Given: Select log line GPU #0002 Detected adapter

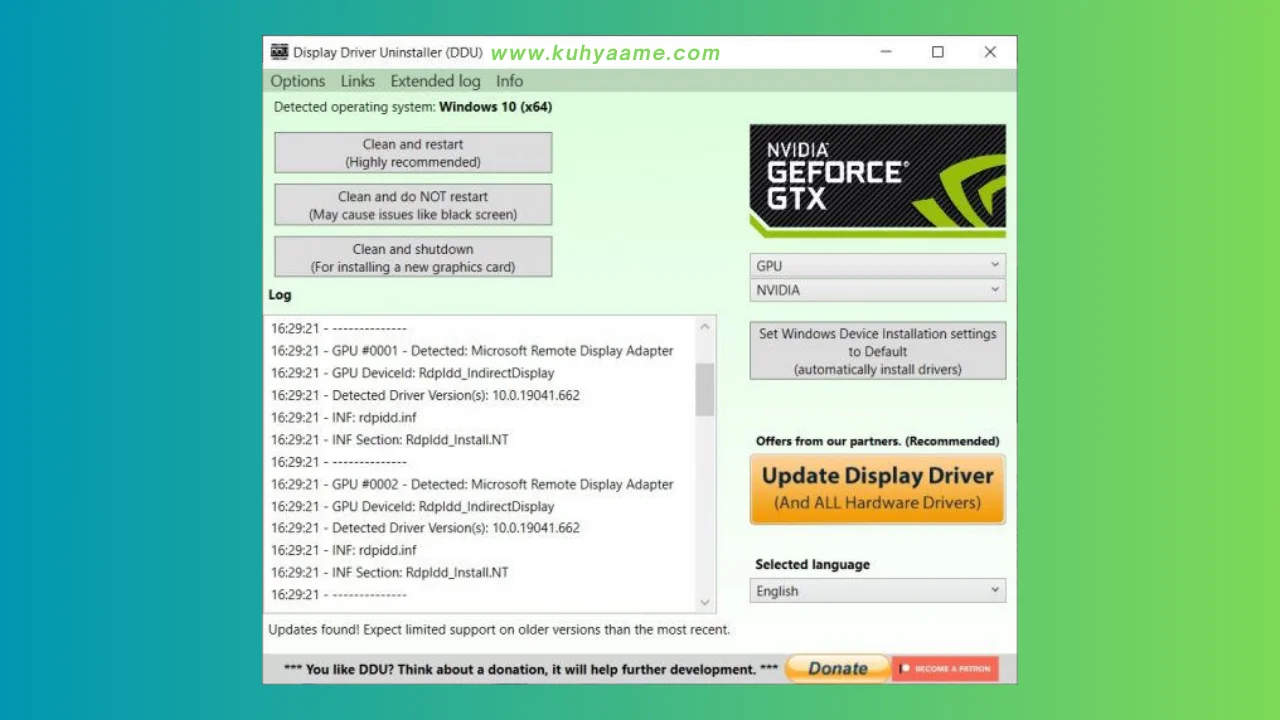Looking at the screenshot, I should pyautogui.click(x=472, y=484).
